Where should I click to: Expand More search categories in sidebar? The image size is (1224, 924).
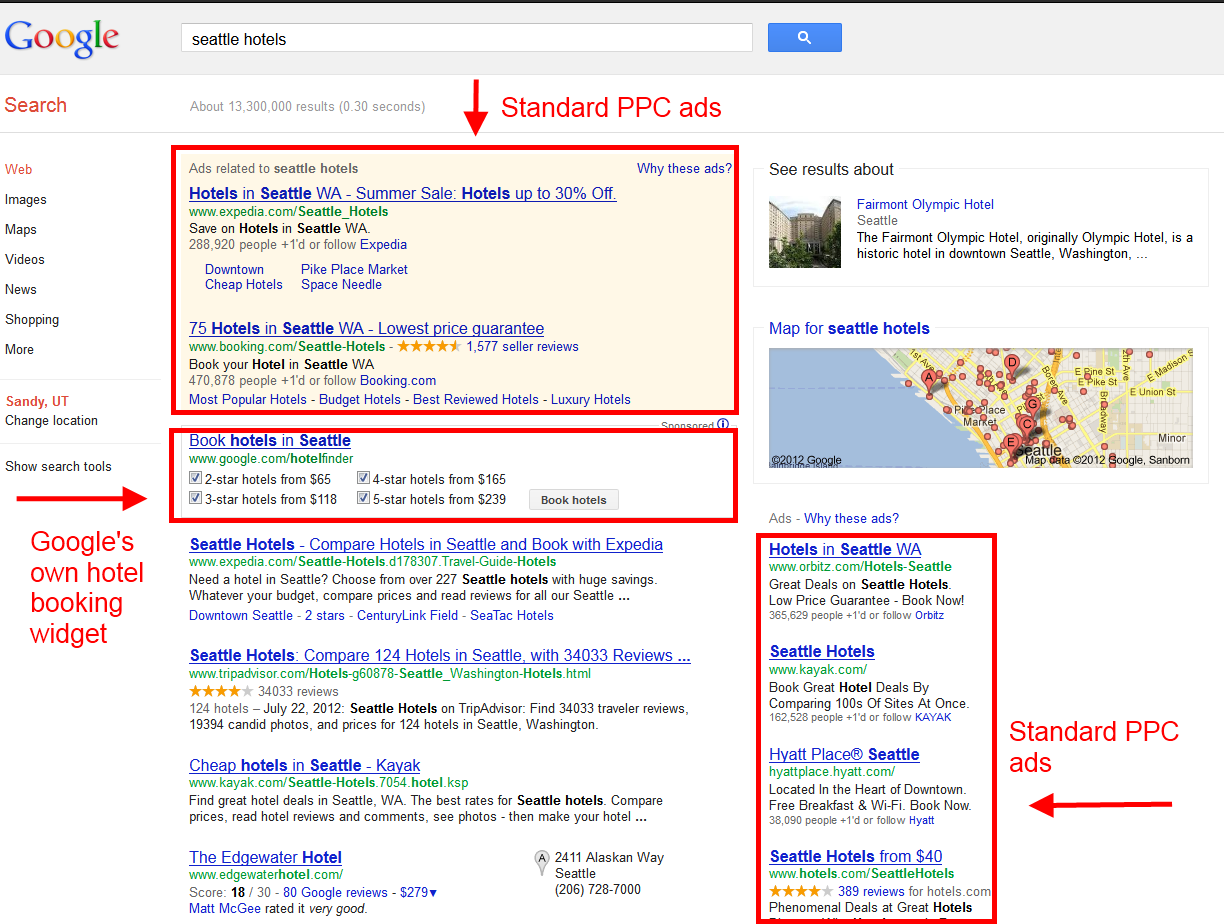[x=19, y=349]
